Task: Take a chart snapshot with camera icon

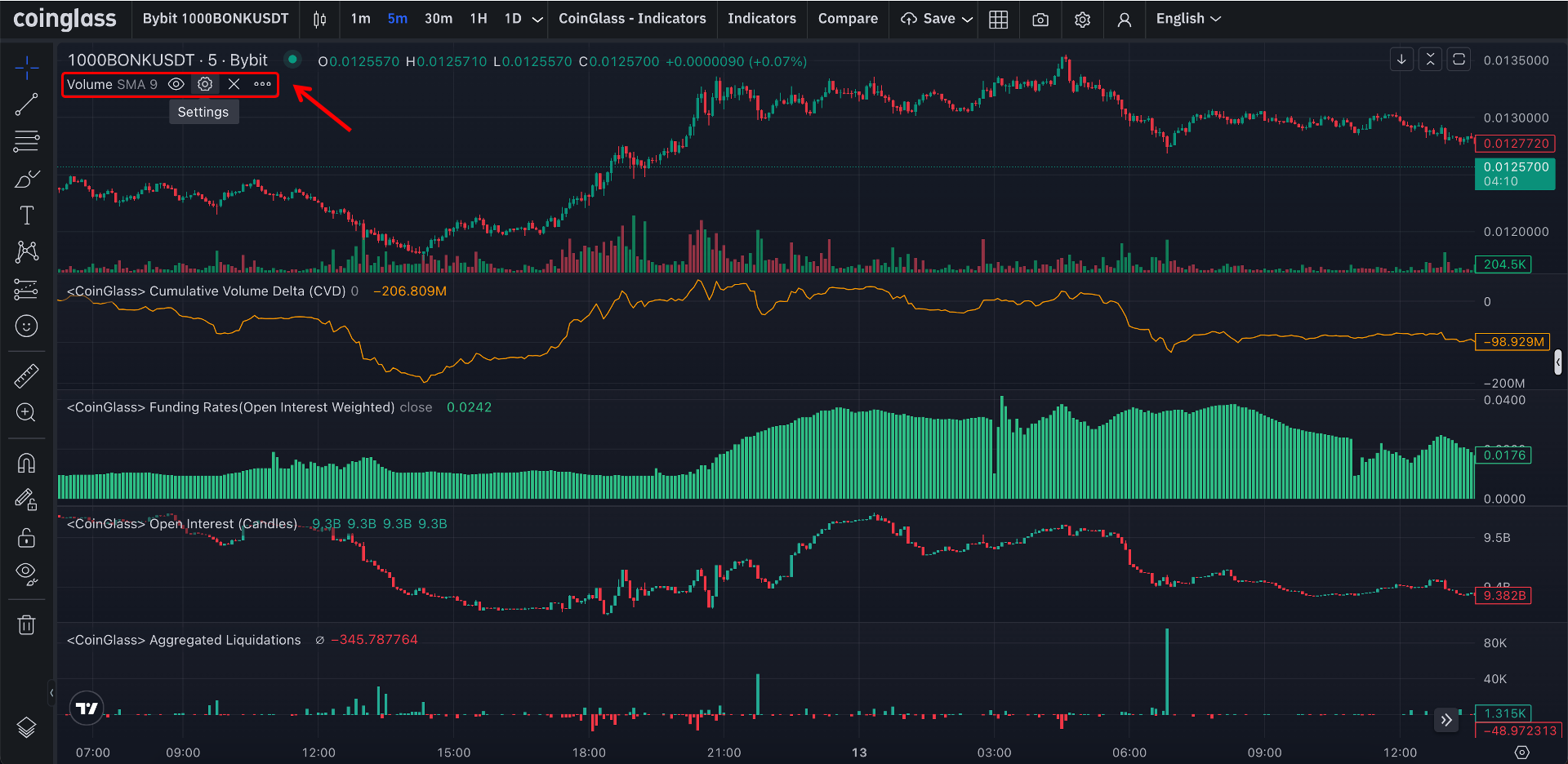Action: click(1040, 19)
